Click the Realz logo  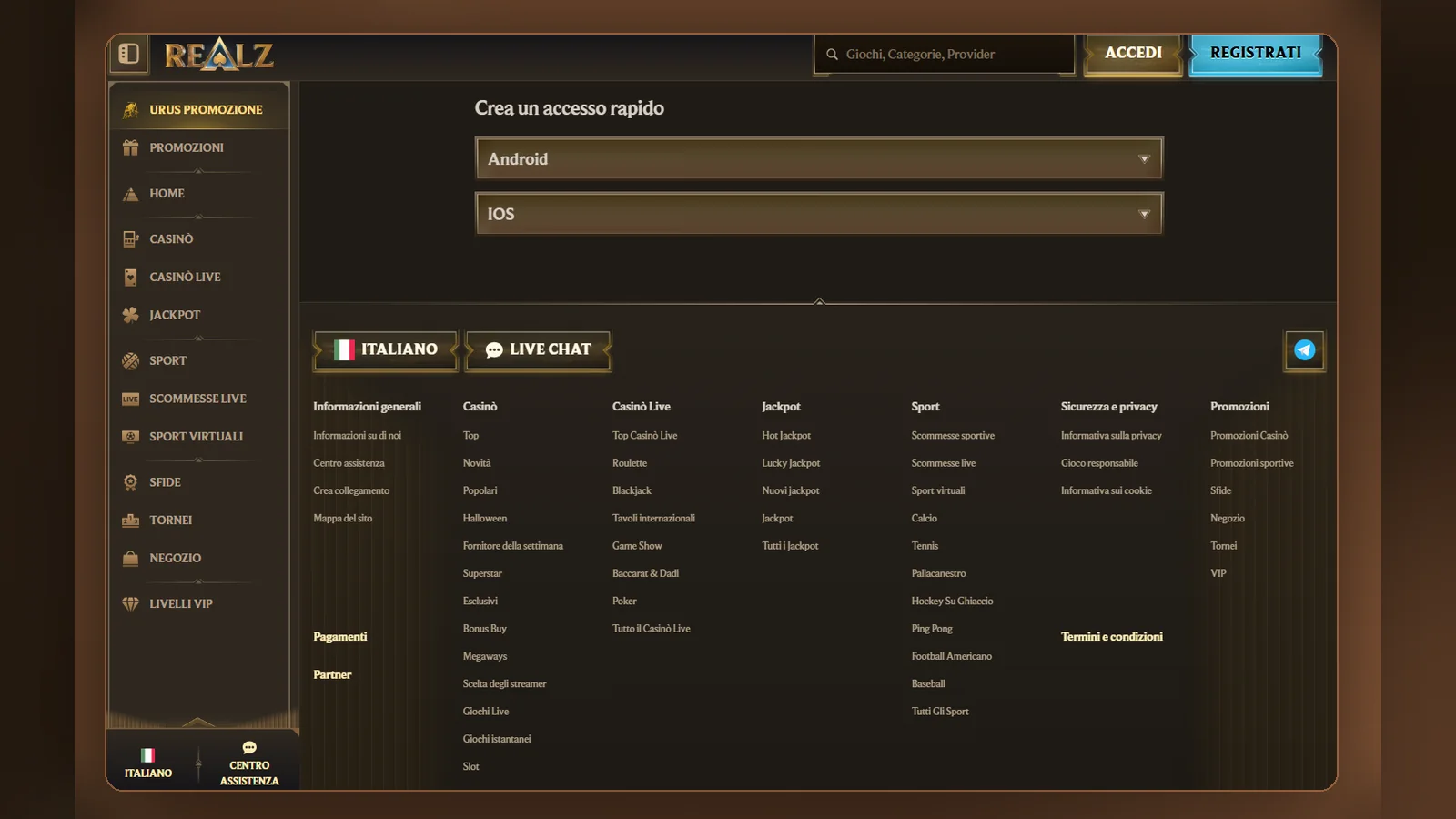tap(218, 55)
